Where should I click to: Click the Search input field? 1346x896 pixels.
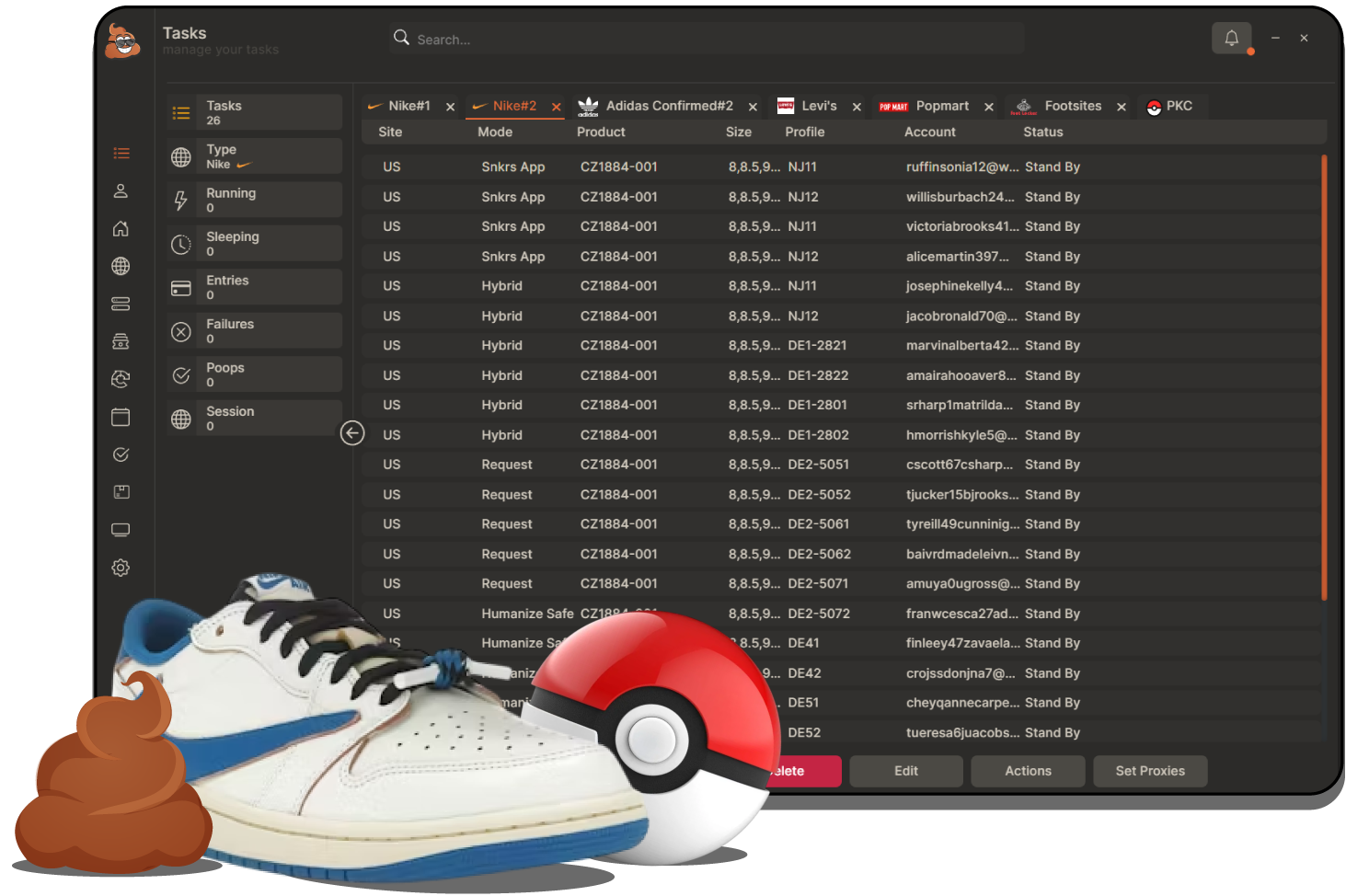point(707,39)
